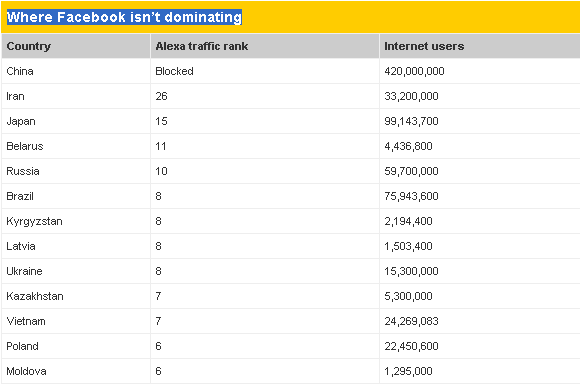580x387 pixels.
Task: Click Vietnam's rank value '7'
Action: [158, 321]
